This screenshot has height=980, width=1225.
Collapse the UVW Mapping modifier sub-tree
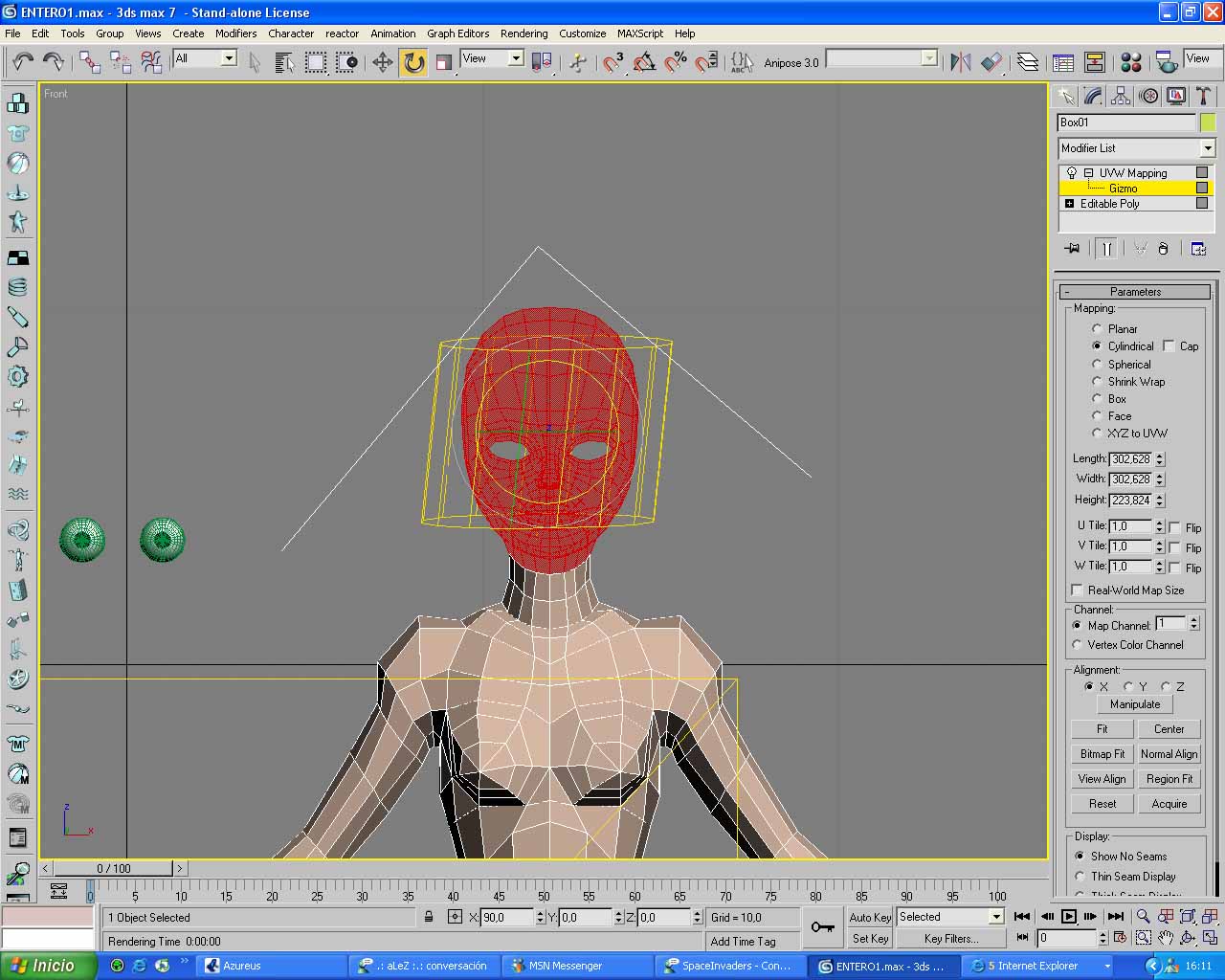(x=1088, y=173)
